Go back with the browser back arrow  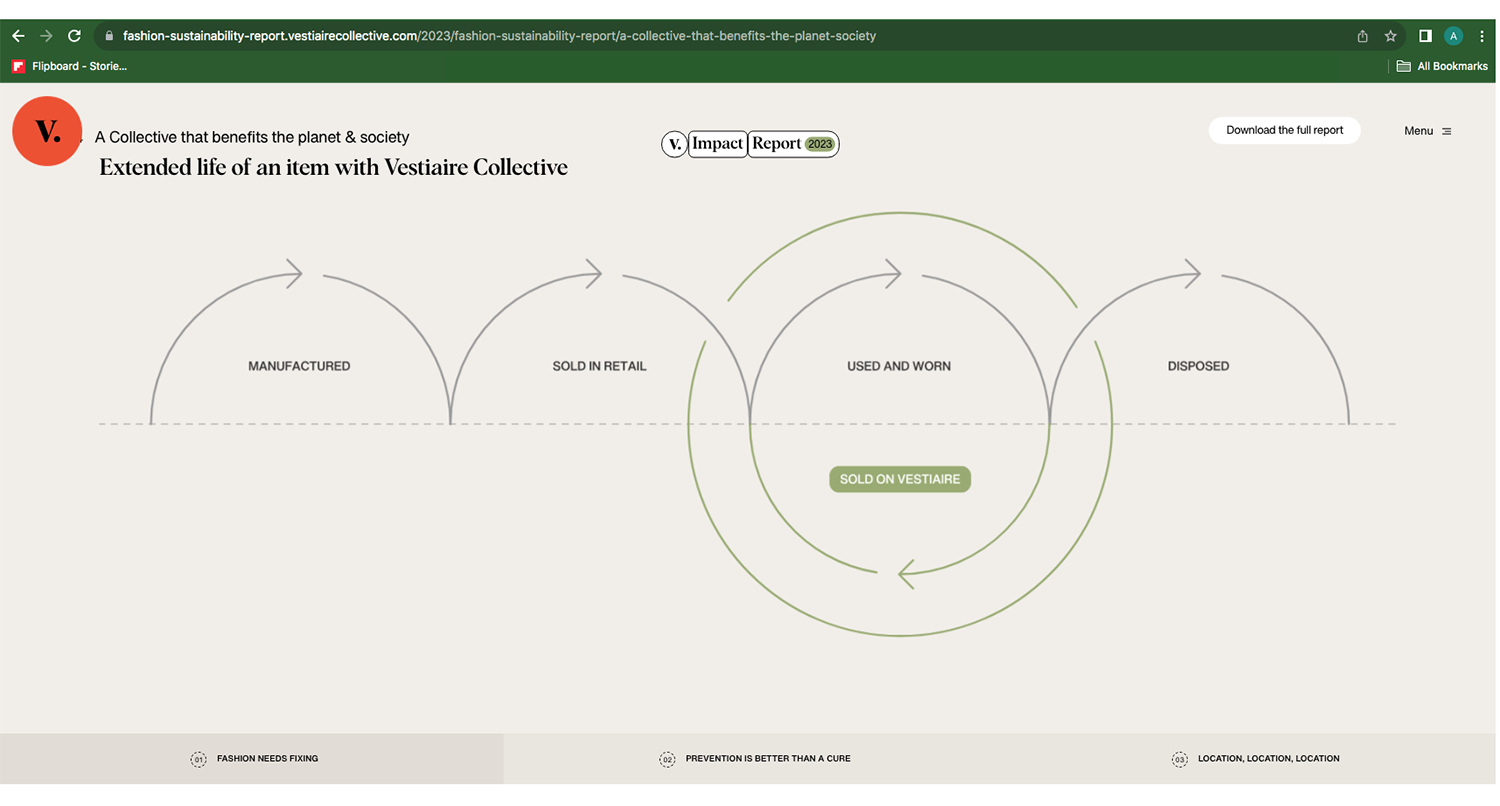(x=18, y=36)
